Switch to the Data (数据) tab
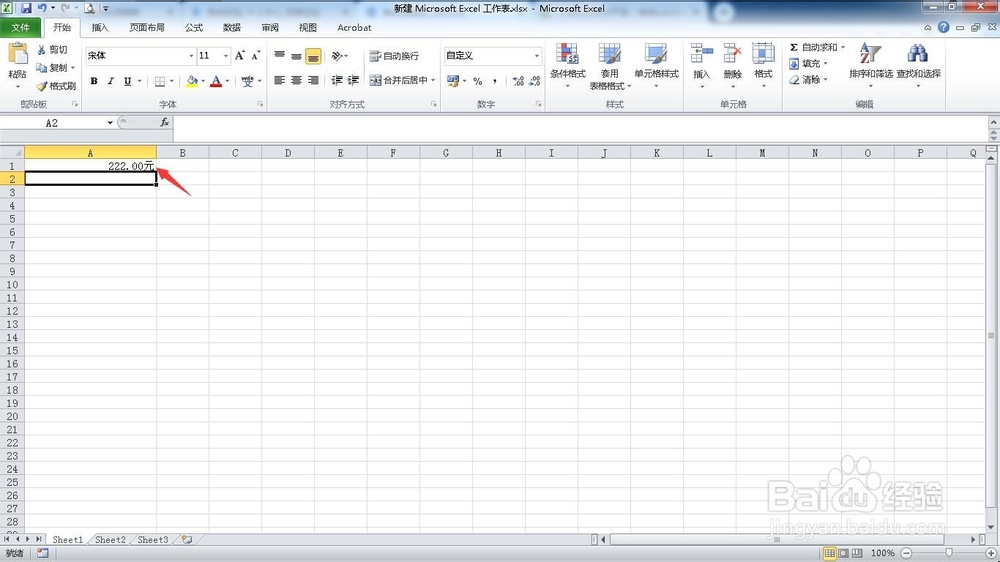The width and height of the screenshot is (1000, 562). click(x=232, y=27)
